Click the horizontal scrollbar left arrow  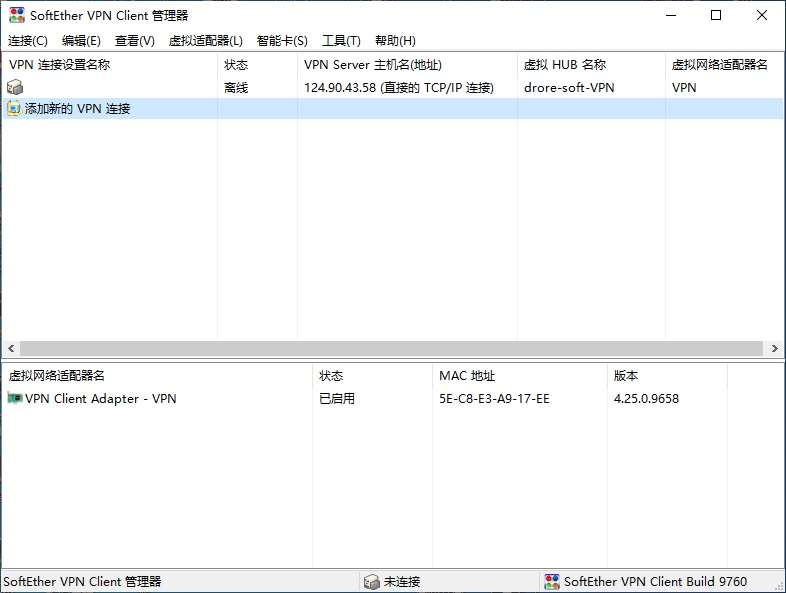click(x=11, y=348)
